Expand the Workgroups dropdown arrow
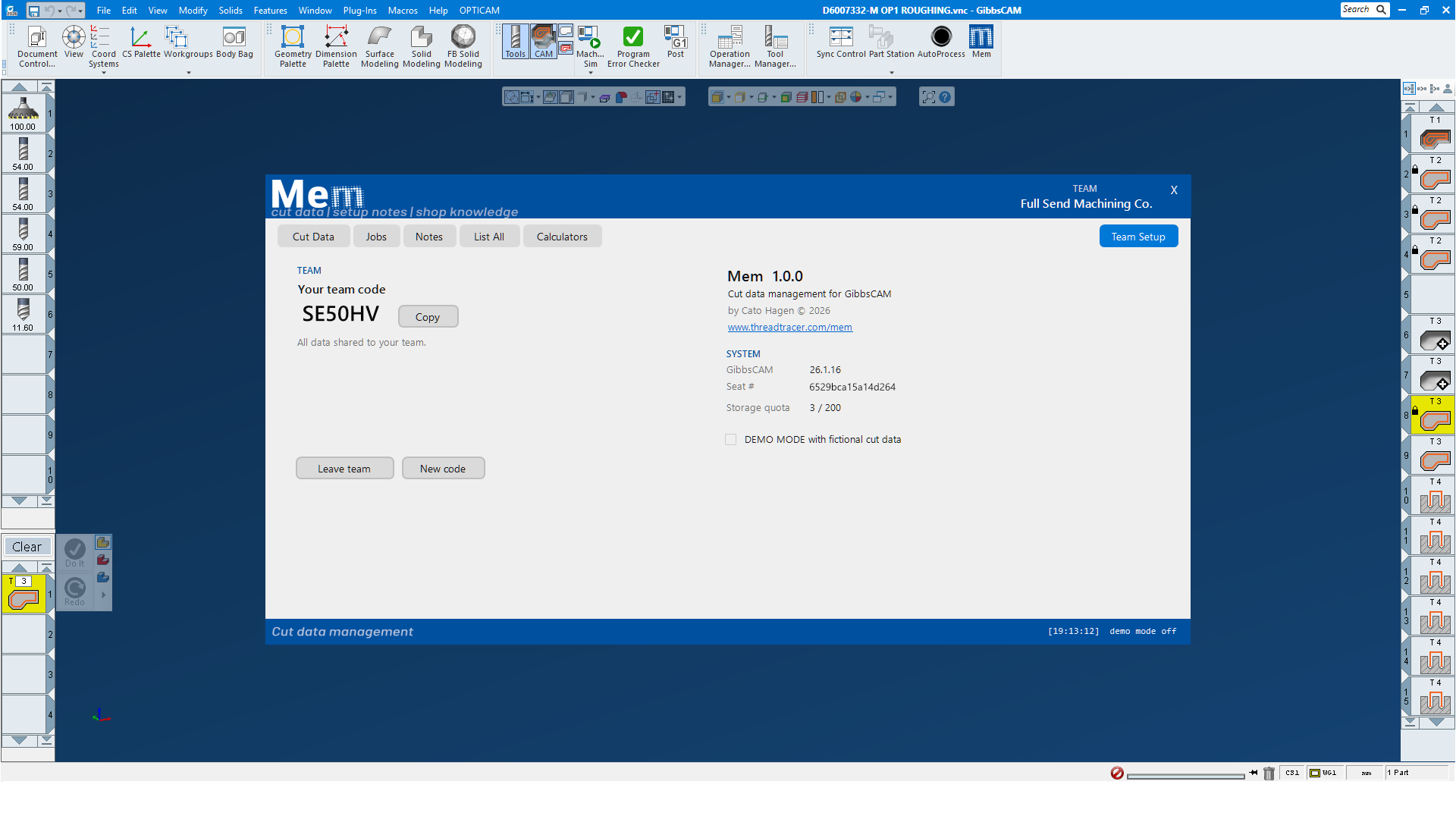 pyautogui.click(x=188, y=73)
